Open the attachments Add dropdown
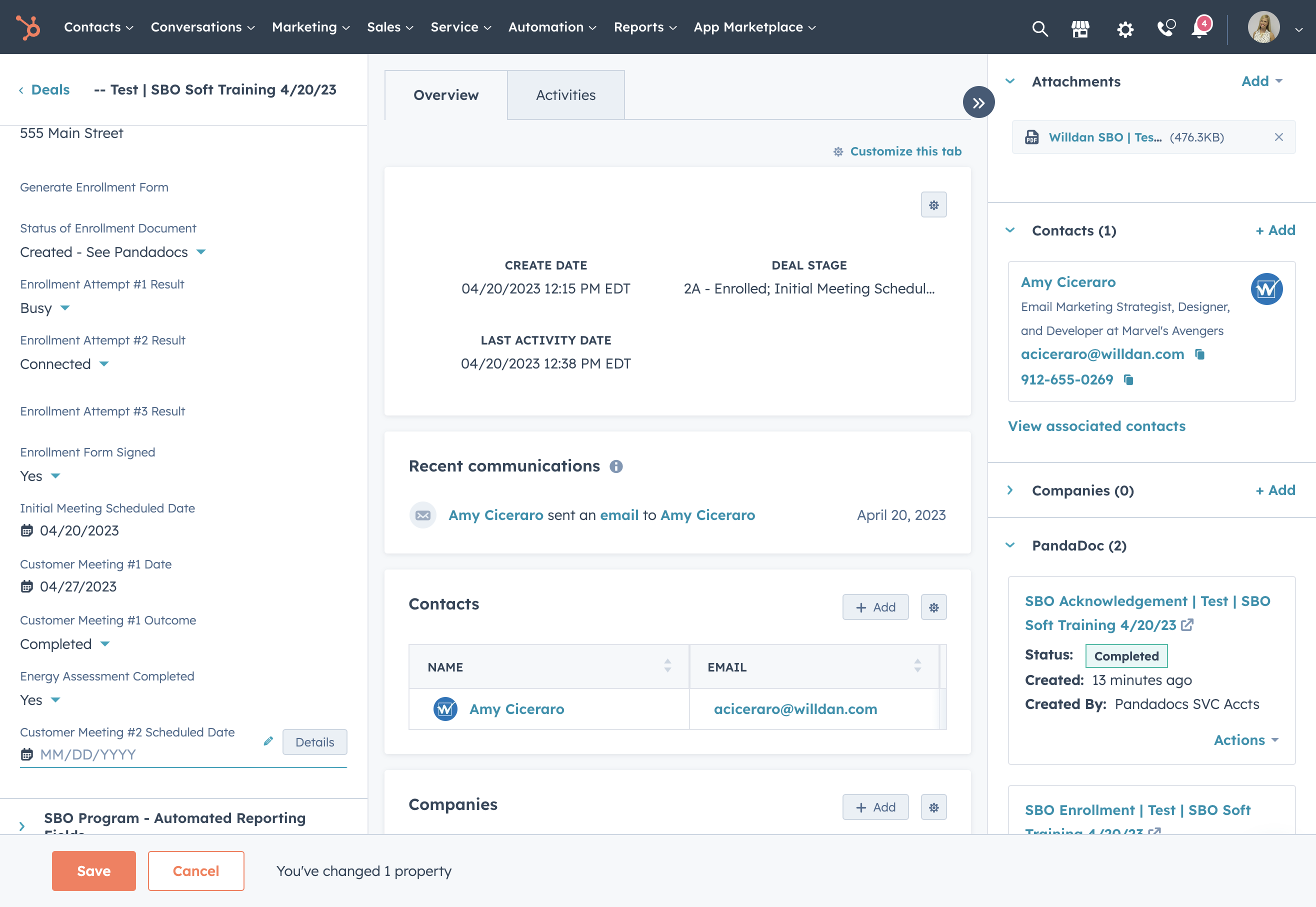 point(1261,81)
